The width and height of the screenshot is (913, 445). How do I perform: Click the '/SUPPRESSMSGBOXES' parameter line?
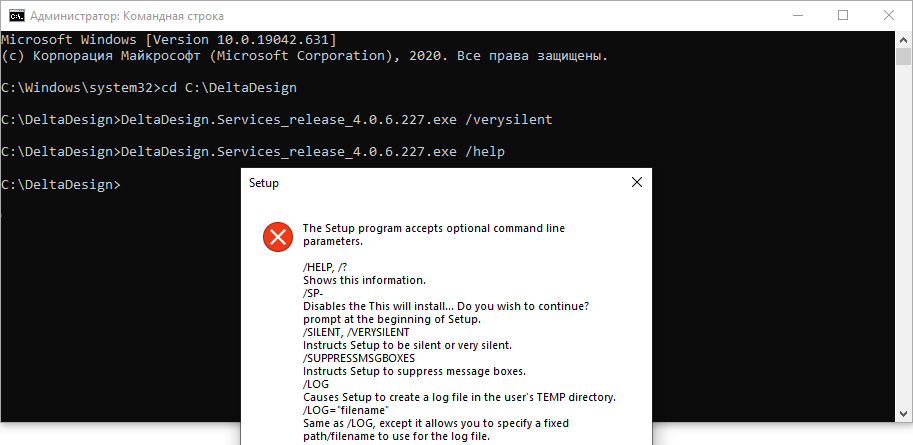point(359,358)
